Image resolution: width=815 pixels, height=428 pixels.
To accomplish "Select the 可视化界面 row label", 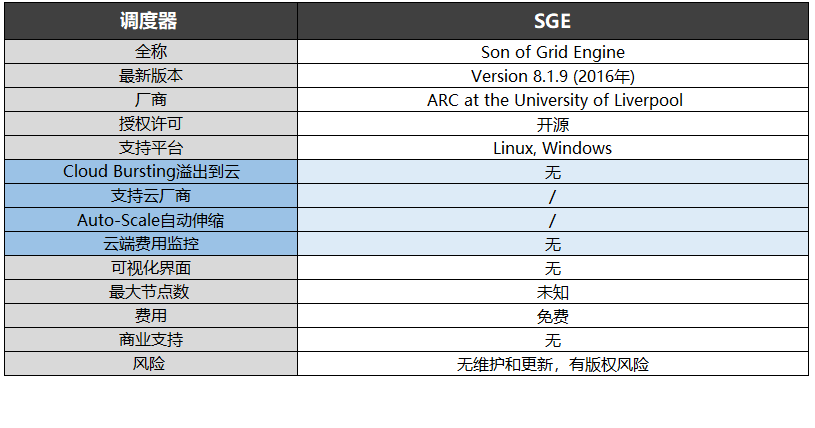I will pyautogui.click(x=150, y=268).
